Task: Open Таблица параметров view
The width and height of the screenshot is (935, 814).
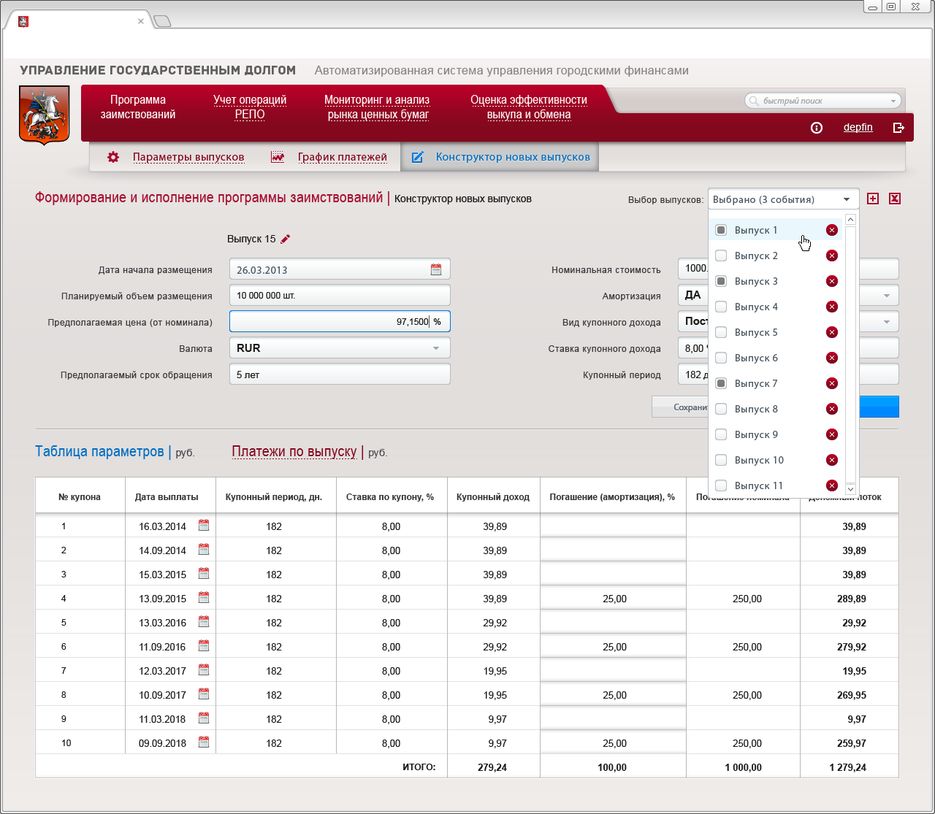Action: click(x=99, y=451)
